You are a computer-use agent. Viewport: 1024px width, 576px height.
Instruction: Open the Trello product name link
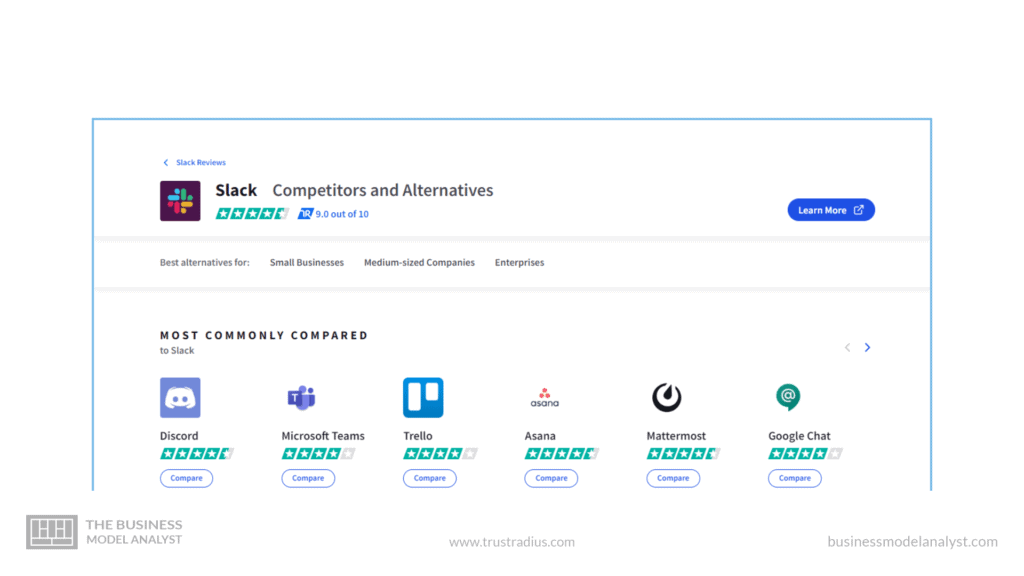tap(418, 436)
